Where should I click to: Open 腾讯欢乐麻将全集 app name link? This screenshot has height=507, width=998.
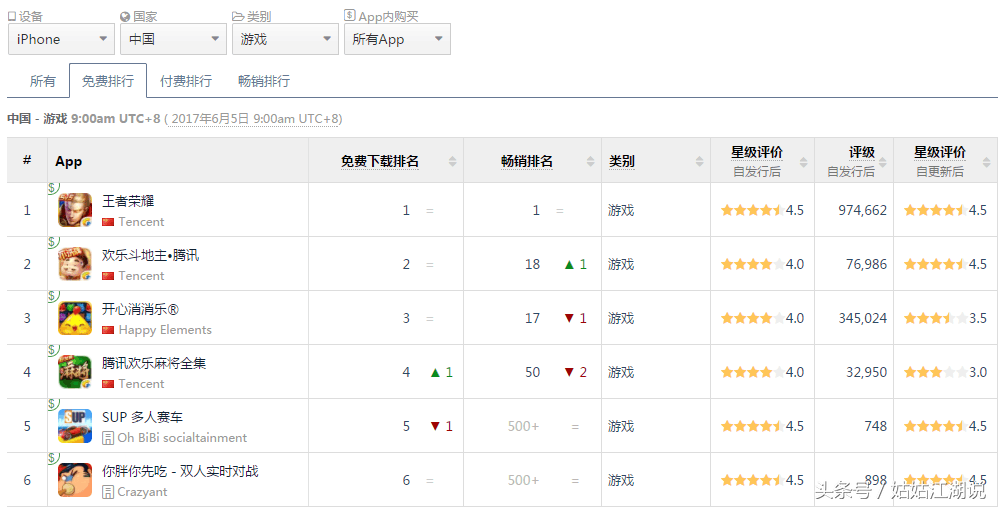coord(154,363)
